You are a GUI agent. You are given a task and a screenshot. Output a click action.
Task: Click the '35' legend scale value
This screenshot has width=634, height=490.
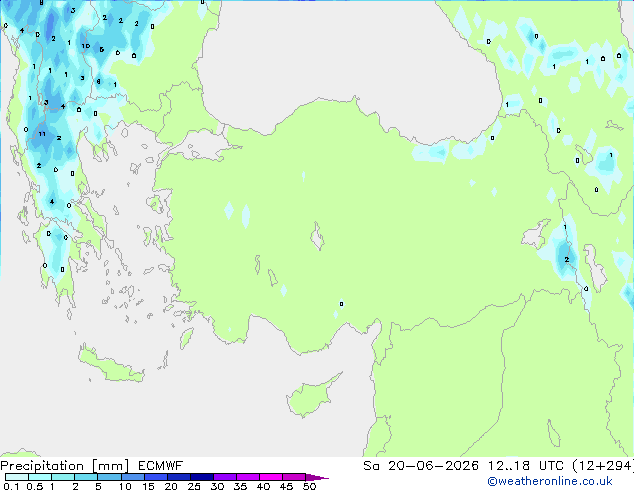pyautogui.click(x=240, y=486)
